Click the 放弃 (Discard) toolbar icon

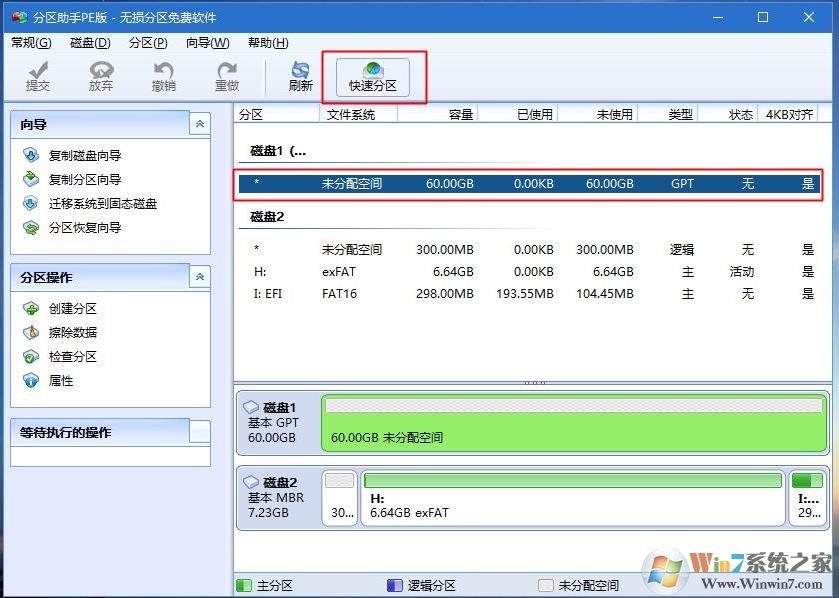point(100,75)
